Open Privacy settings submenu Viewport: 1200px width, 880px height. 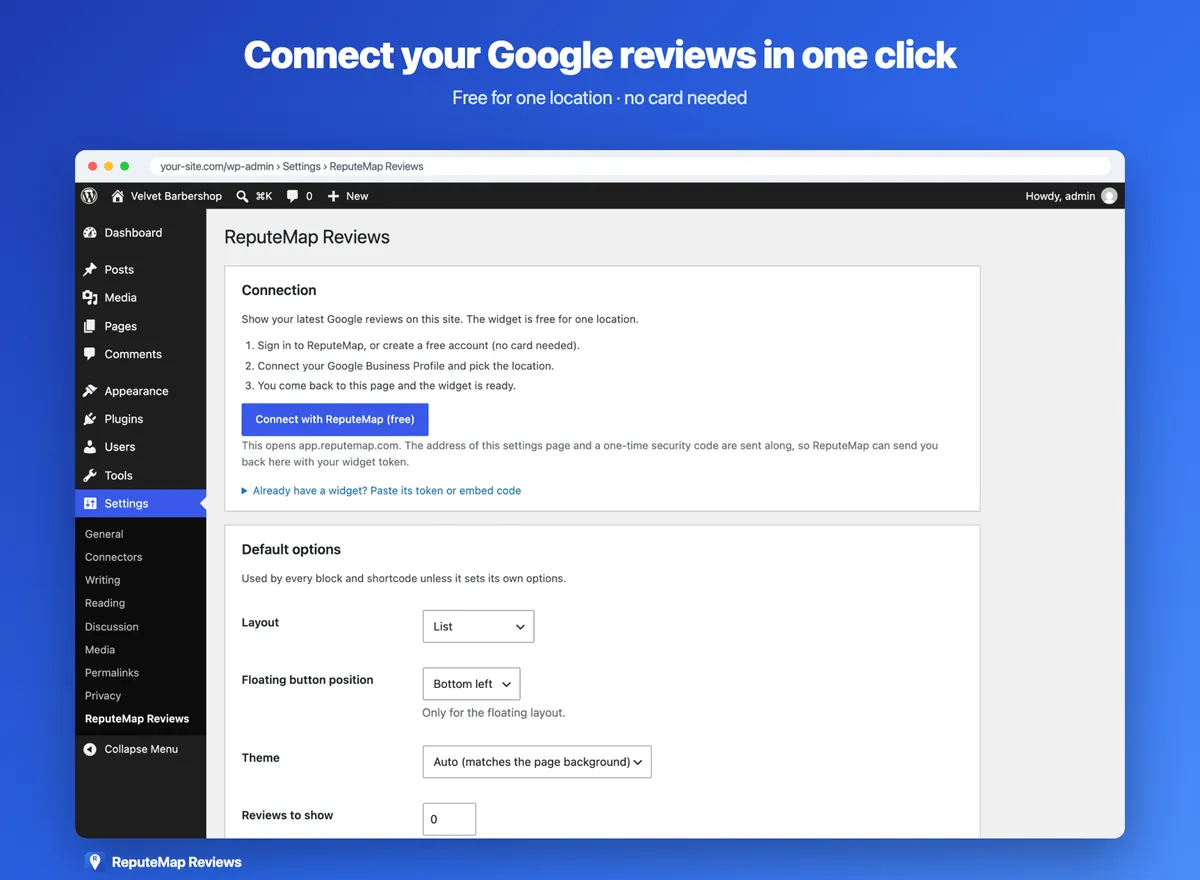click(103, 696)
